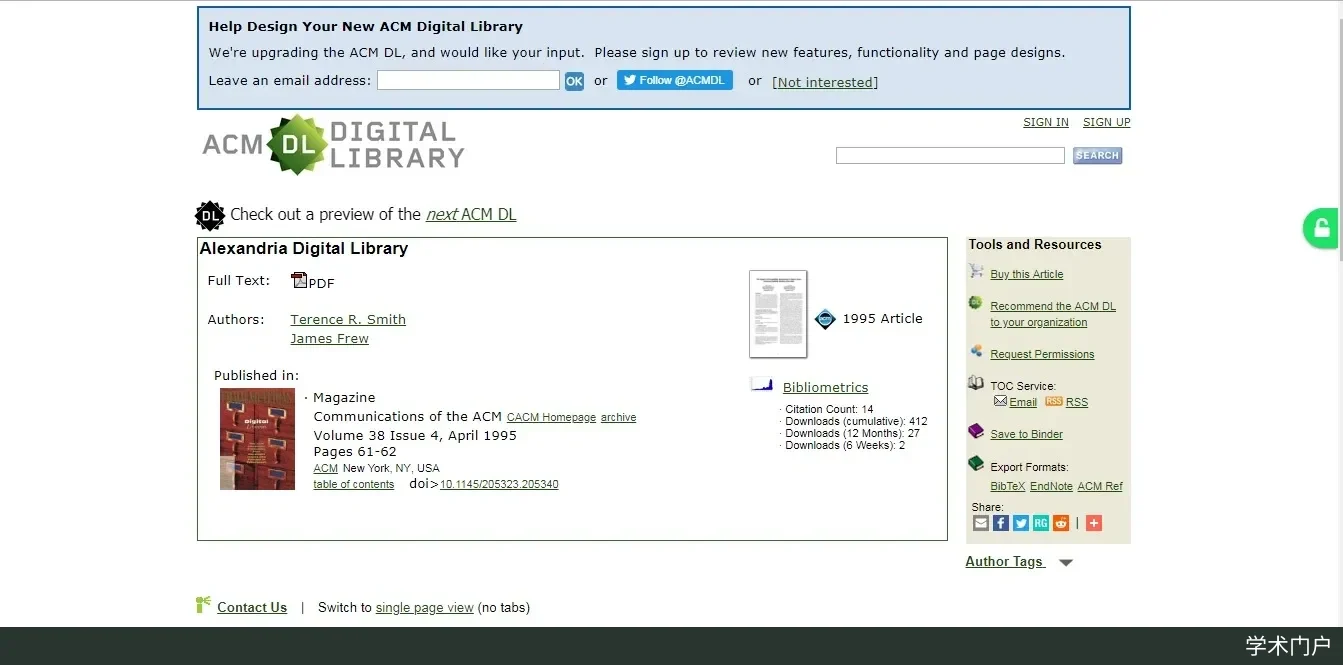1343x665 pixels.
Task: Click the Follow @ACMDL Twitter button
Action: 675,80
